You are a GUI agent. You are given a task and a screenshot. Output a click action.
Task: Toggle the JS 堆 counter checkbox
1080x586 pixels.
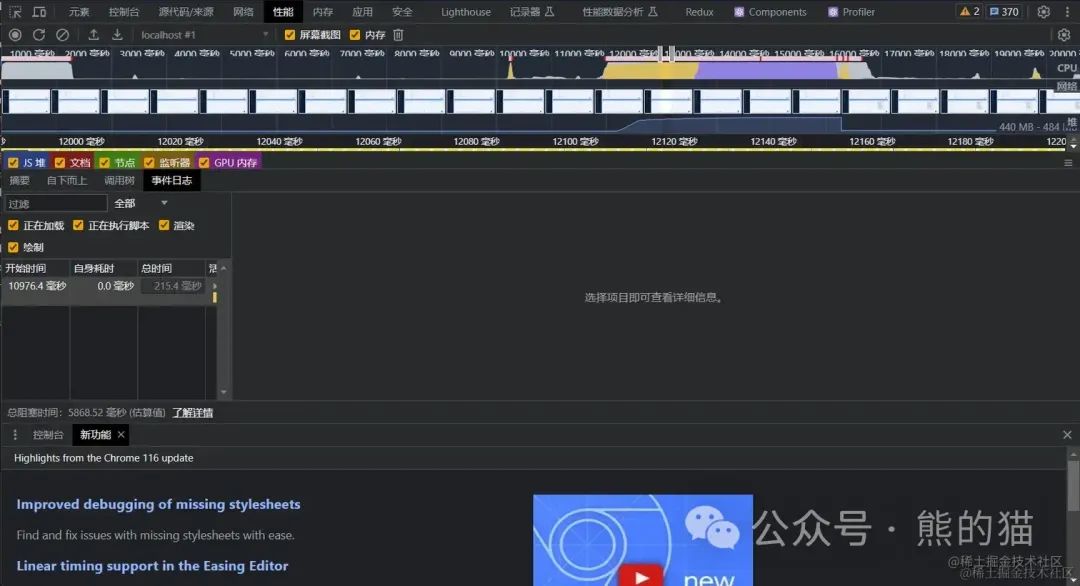coord(13,163)
